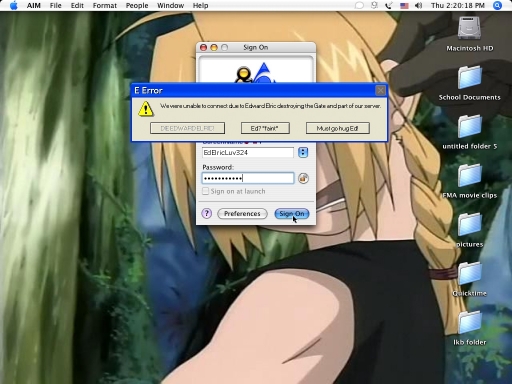Open the Apple menu

[x=13, y=5]
